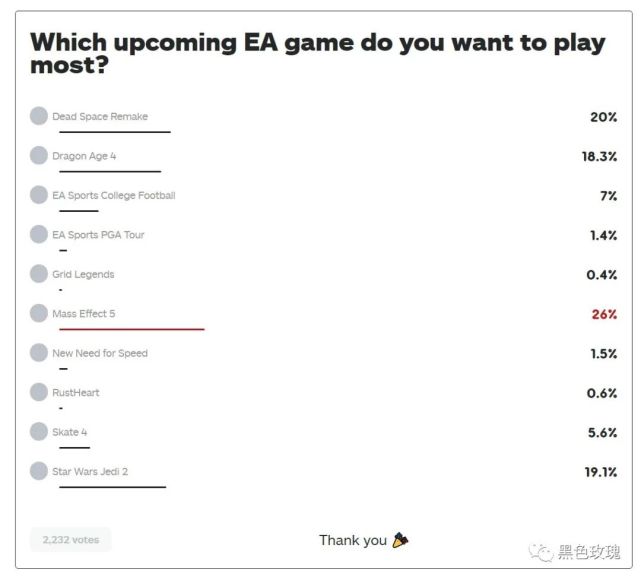Select EA Sports College Football radio button
This screenshot has height=580, width=641.
(x=39, y=195)
